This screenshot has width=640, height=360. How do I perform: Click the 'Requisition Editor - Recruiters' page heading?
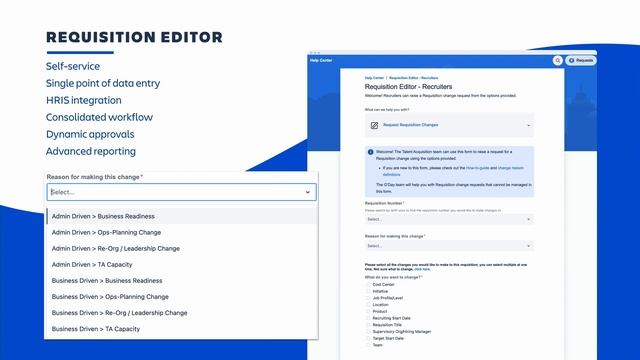408,87
